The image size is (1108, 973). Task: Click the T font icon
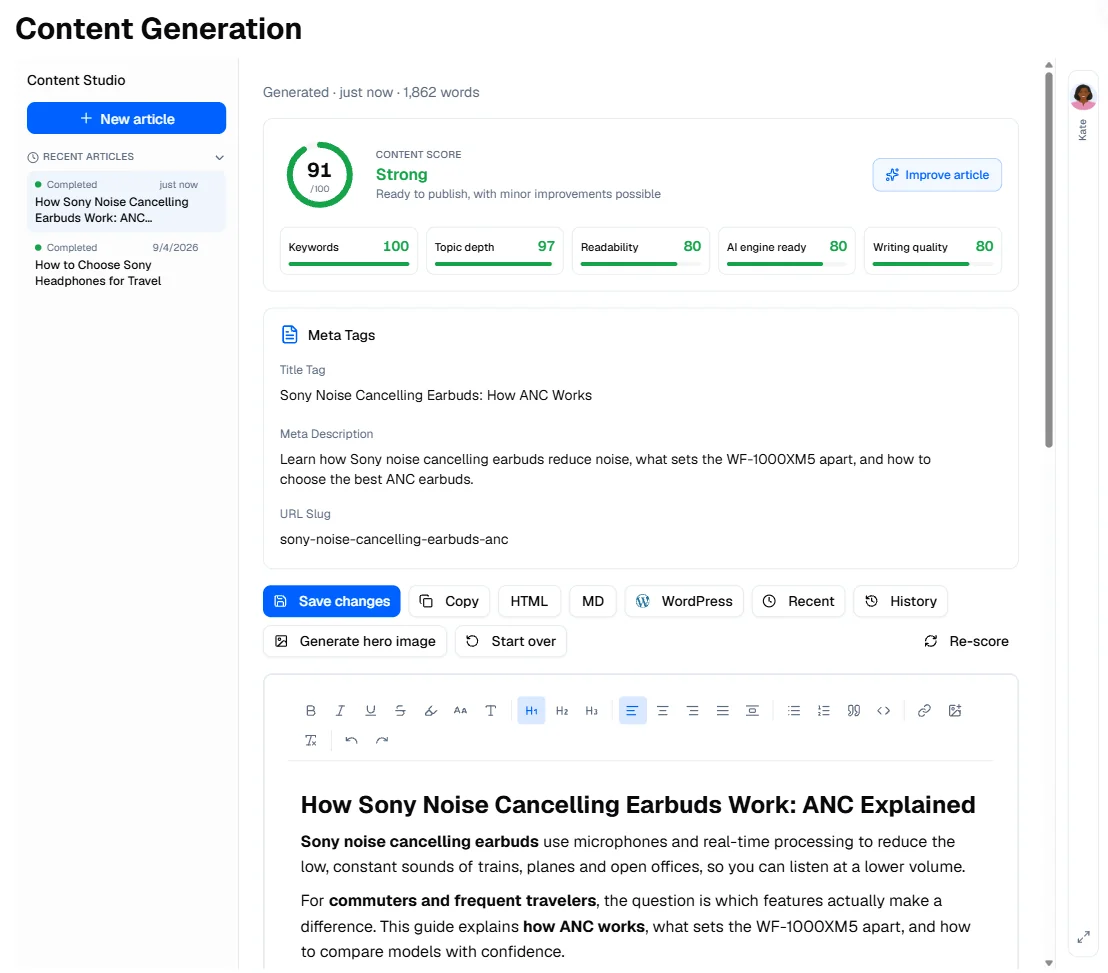(490, 710)
